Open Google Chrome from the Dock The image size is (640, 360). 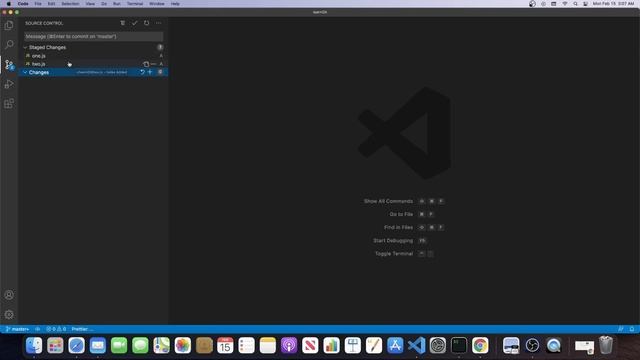(x=480, y=345)
